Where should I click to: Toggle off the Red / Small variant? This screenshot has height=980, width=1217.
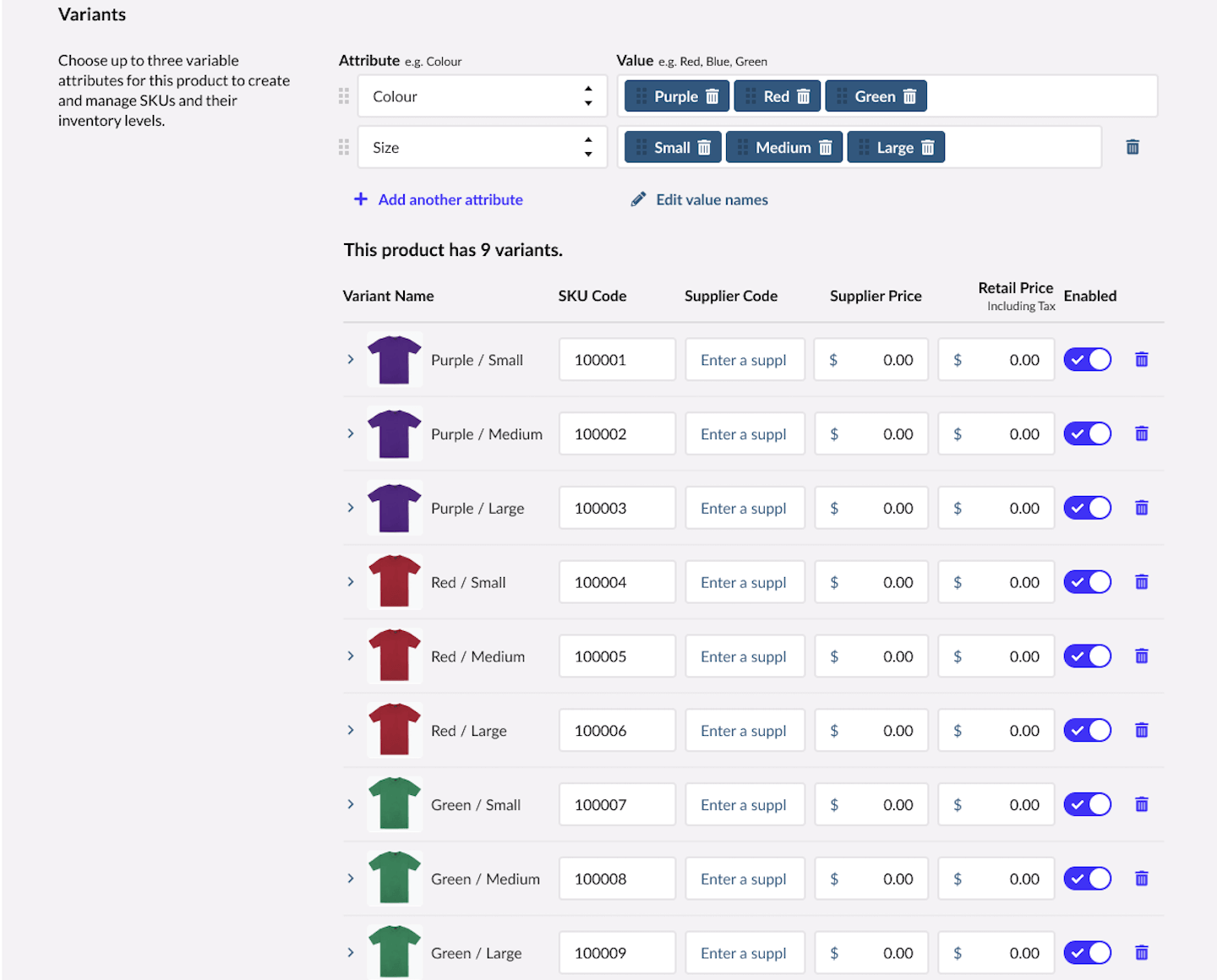coord(1088,581)
